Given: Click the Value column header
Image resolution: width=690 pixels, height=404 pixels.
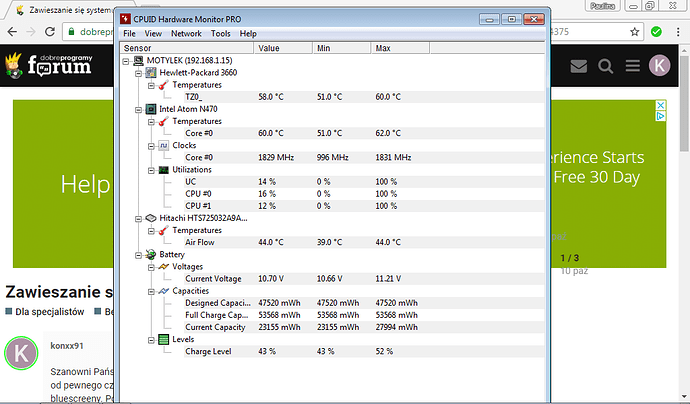Looking at the screenshot, I should pos(283,48).
